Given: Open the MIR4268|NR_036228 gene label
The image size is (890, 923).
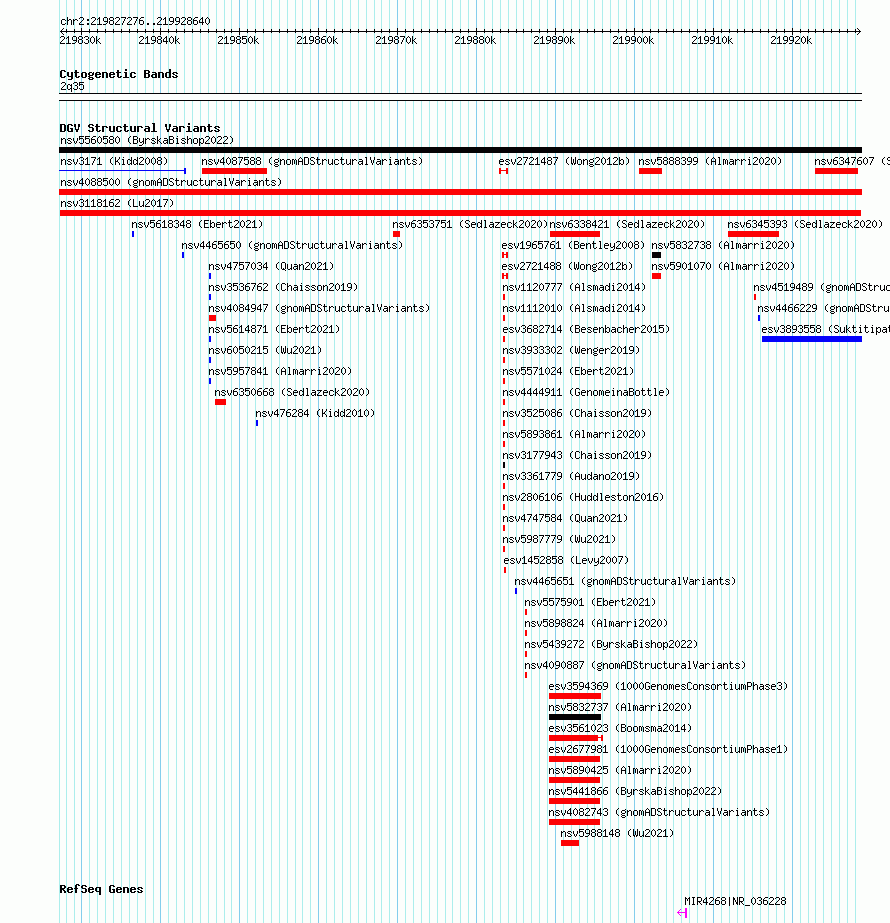Looking at the screenshot, I should click(x=735, y=901).
